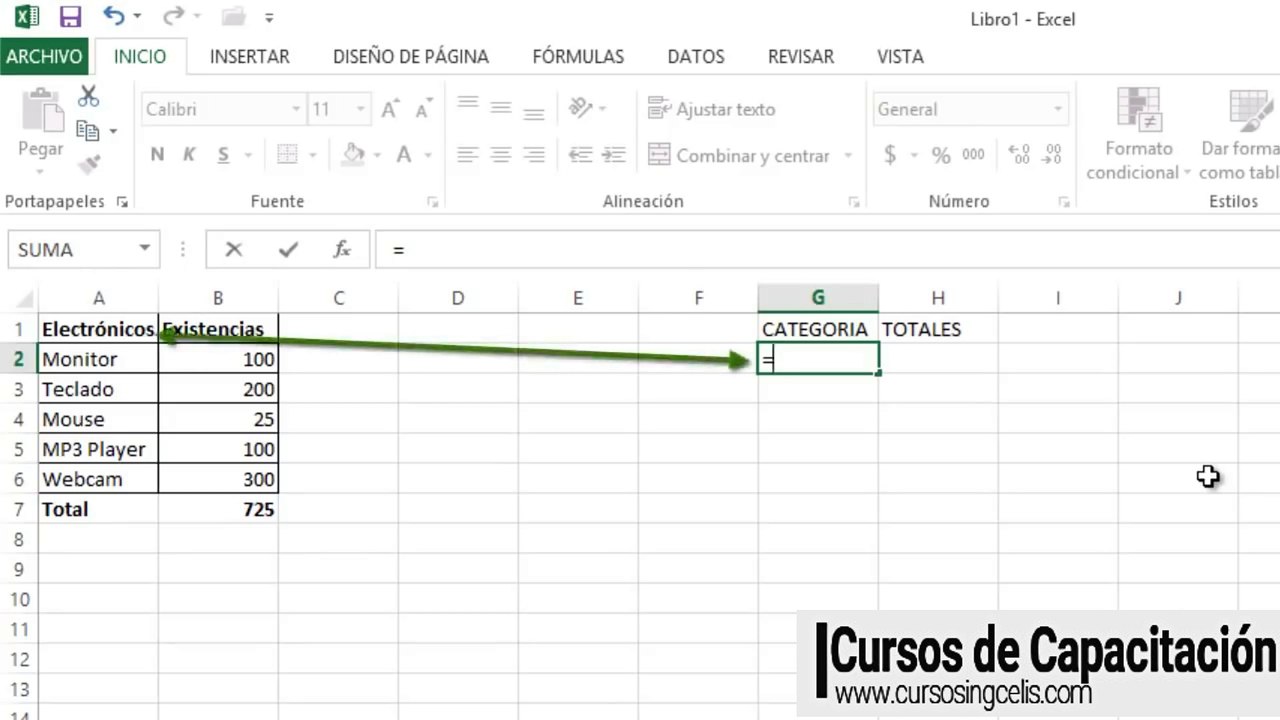Click the Undo arrow icon
This screenshot has height=720, width=1280.
[114, 16]
